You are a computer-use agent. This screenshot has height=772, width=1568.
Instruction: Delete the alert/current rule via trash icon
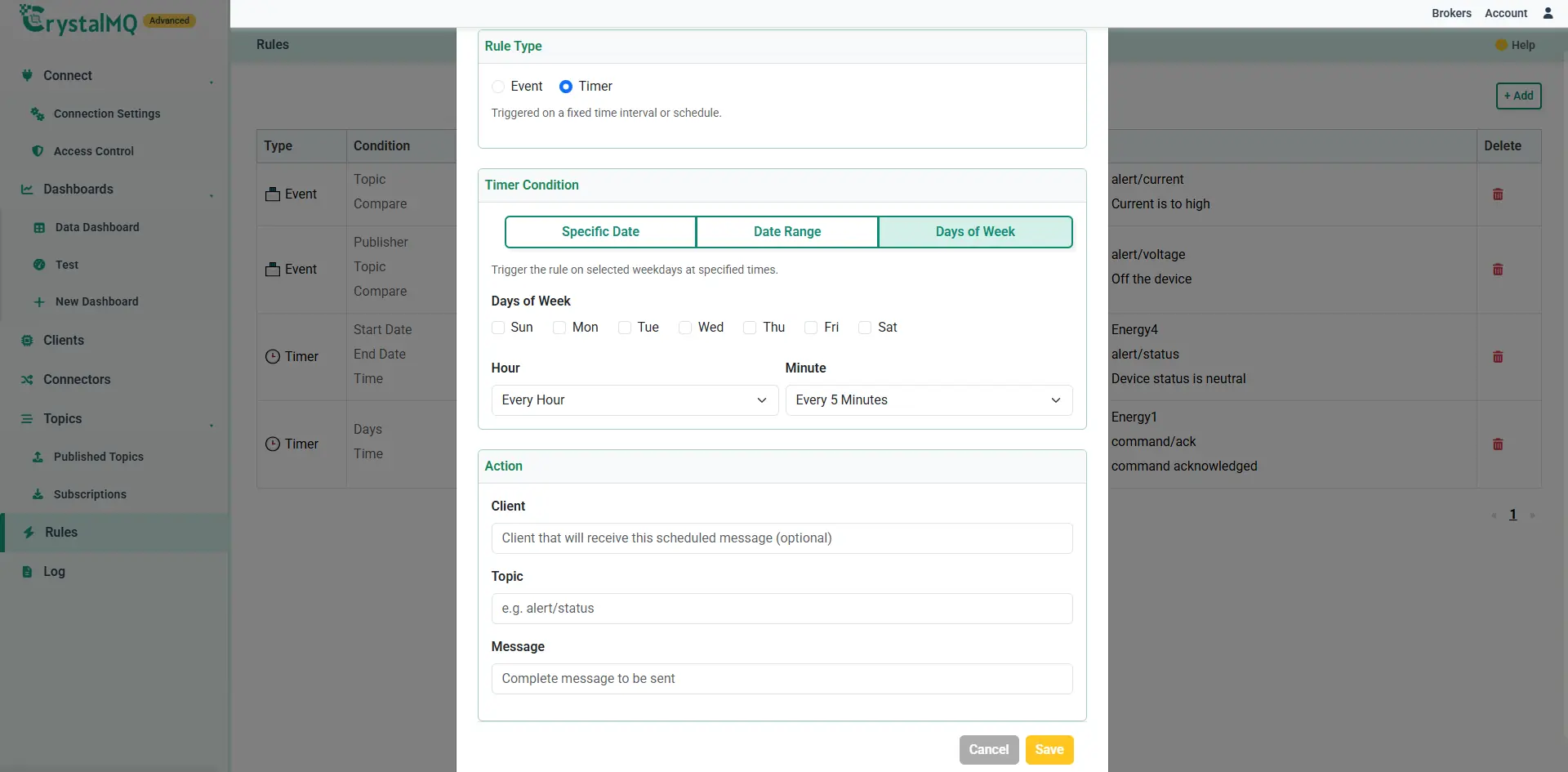click(x=1498, y=194)
